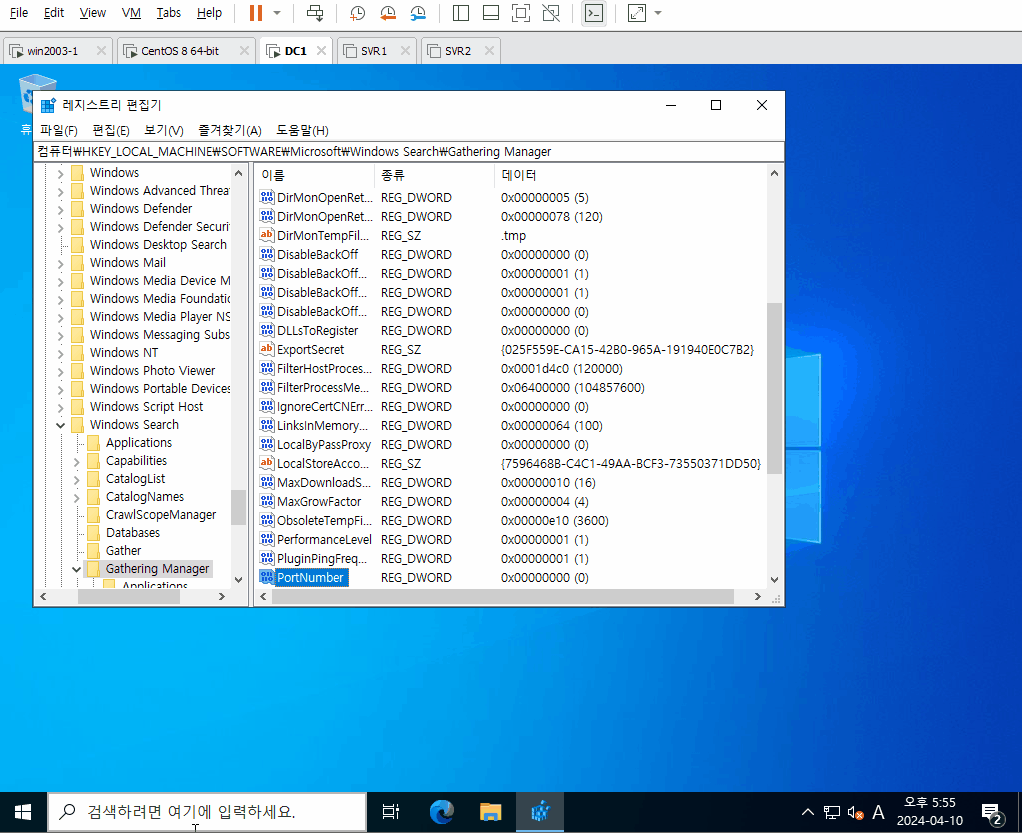1022x833 pixels.
Task: Open the notification center icon
Action: [x=992, y=812]
